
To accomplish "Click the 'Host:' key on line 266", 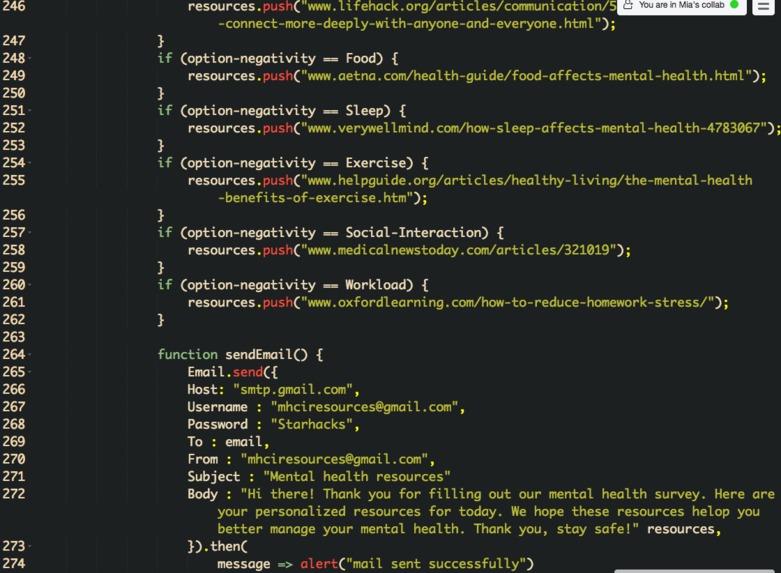I will click(x=206, y=390).
